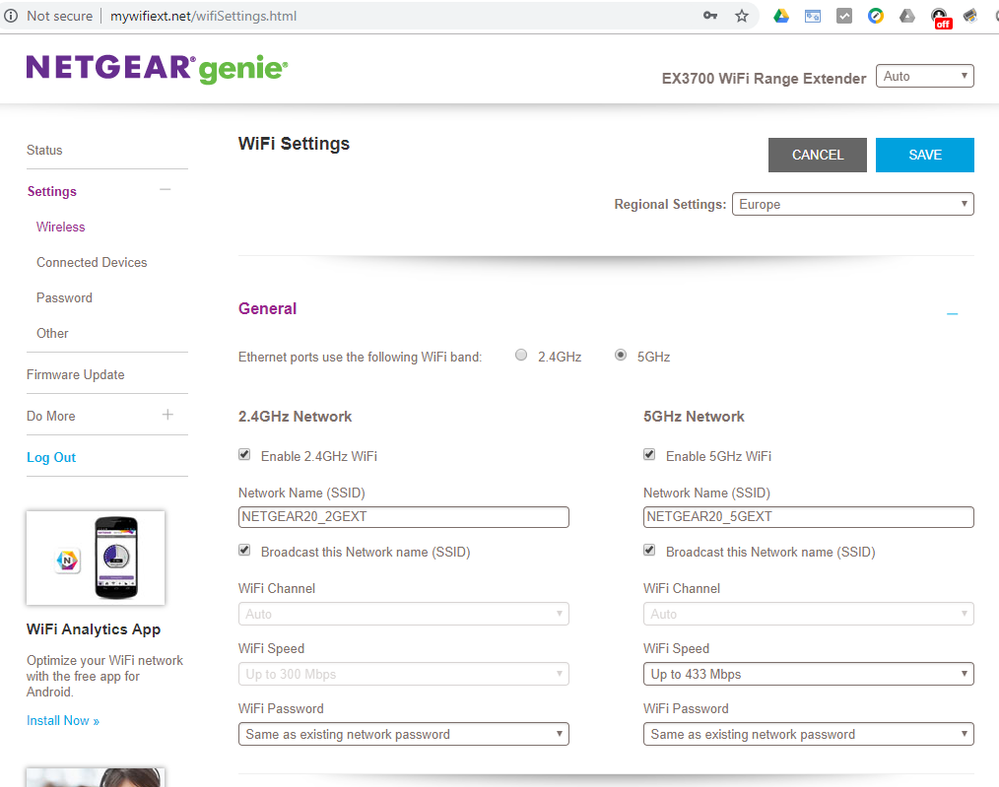Image resolution: width=999 pixels, height=787 pixels.
Task: Click the WiFi Analytics App heading
Action: tap(94, 630)
